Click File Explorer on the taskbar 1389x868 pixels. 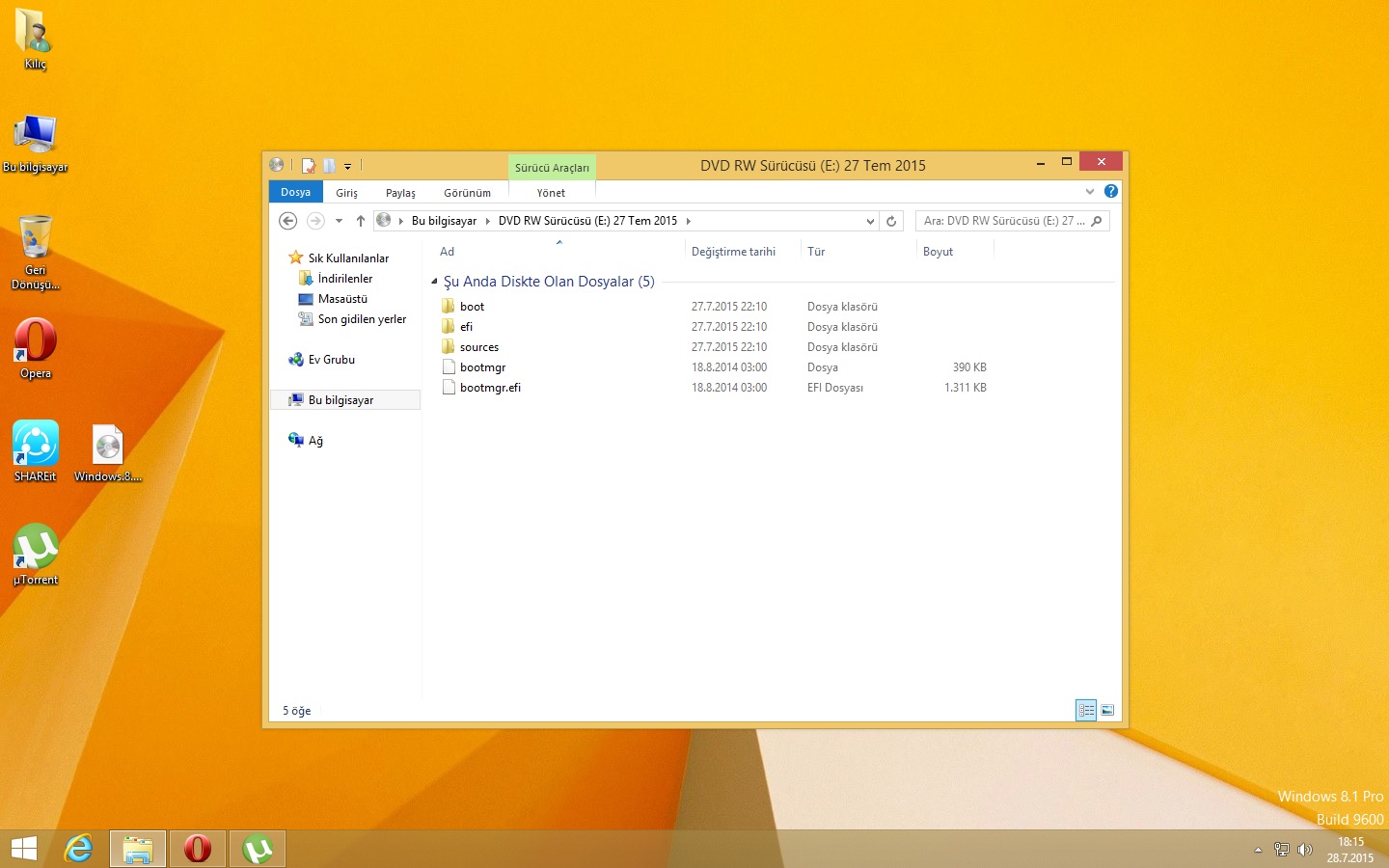pos(138,849)
